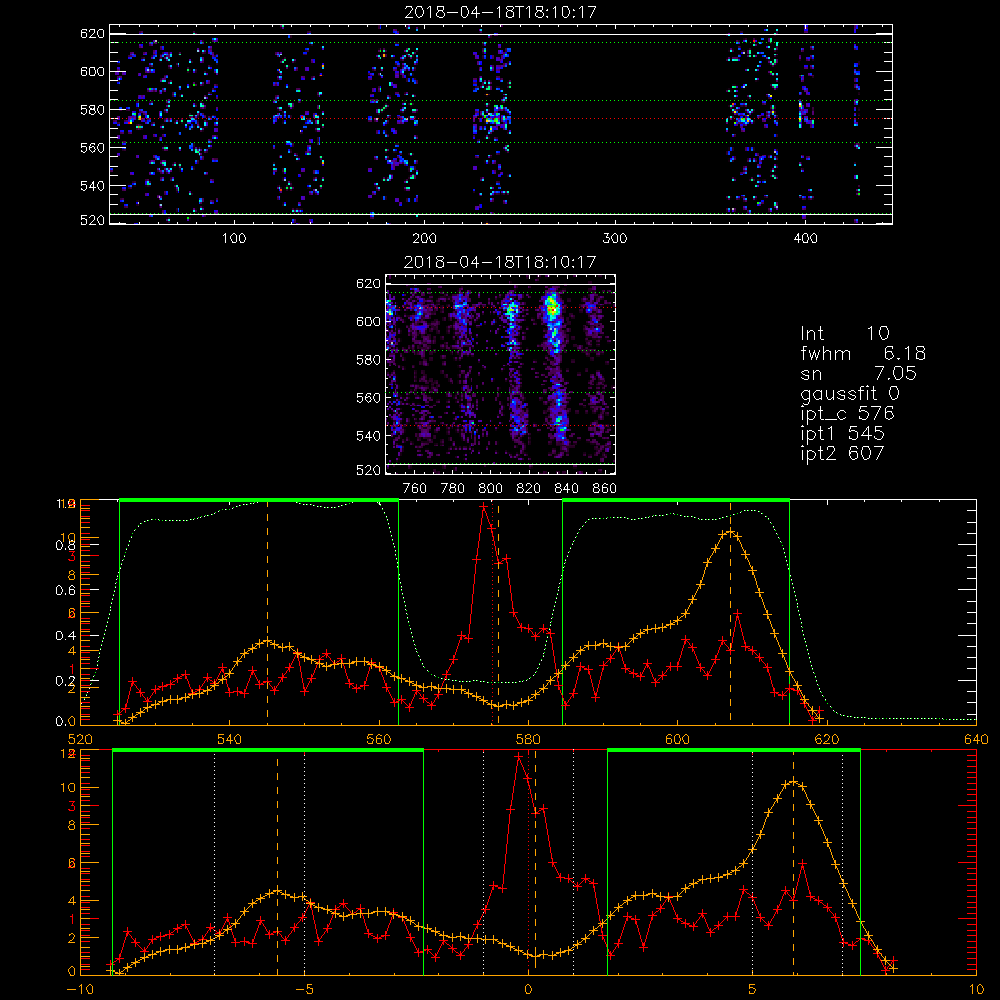Click the 580 x-axis label of the upper profile plot

point(528,740)
